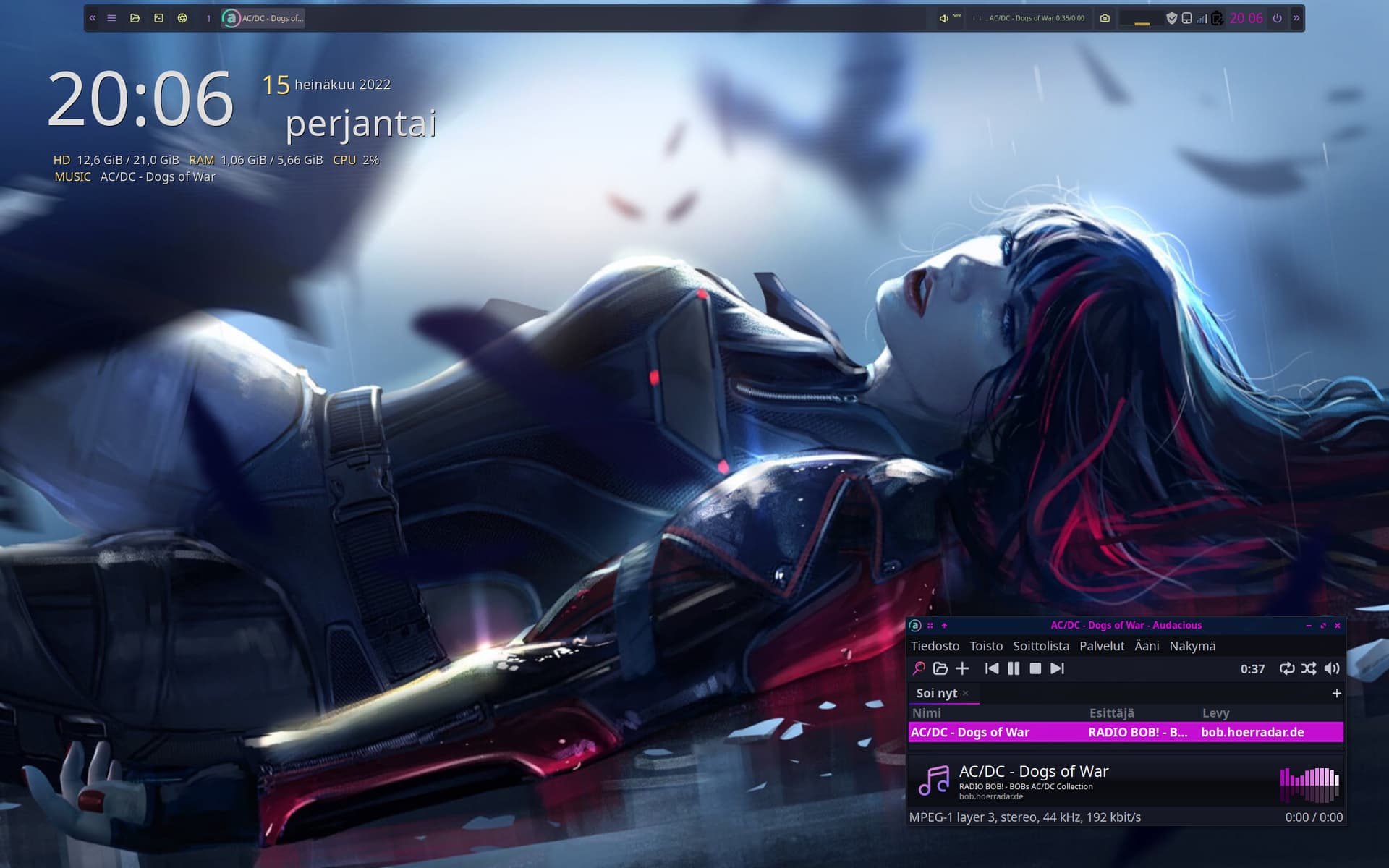This screenshot has height=868, width=1389.
Task: Click the spectrum visualizer in Audacious
Action: [1309, 784]
